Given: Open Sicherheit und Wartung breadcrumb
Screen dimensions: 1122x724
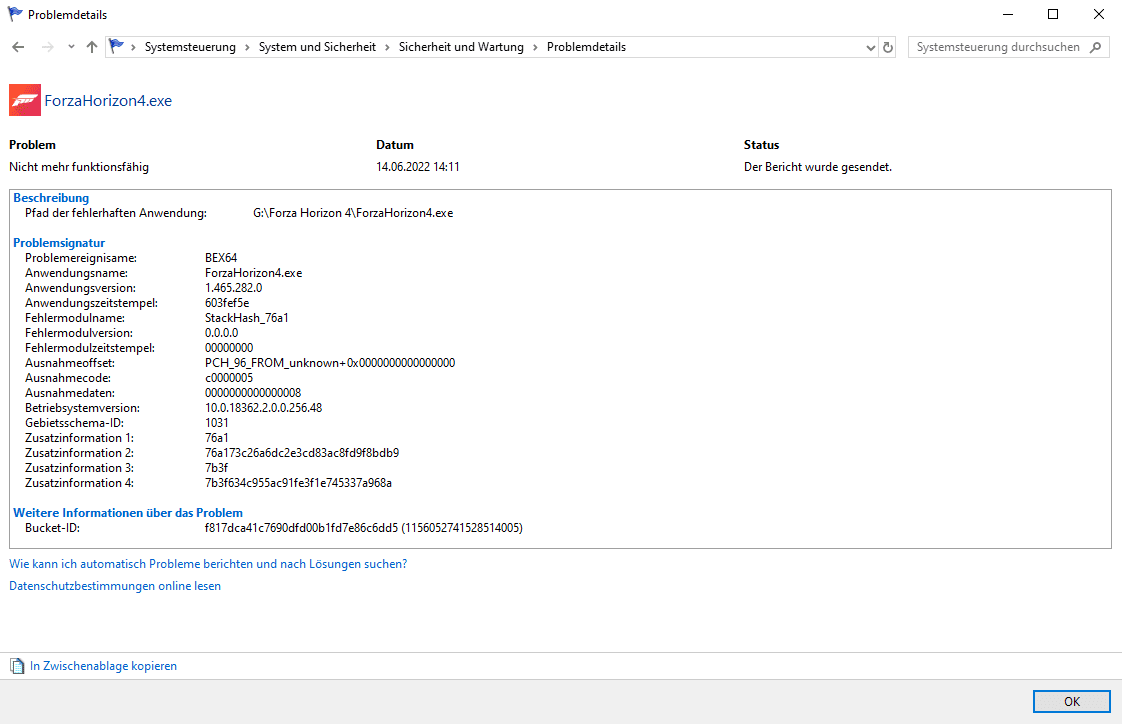Looking at the screenshot, I should click(461, 47).
